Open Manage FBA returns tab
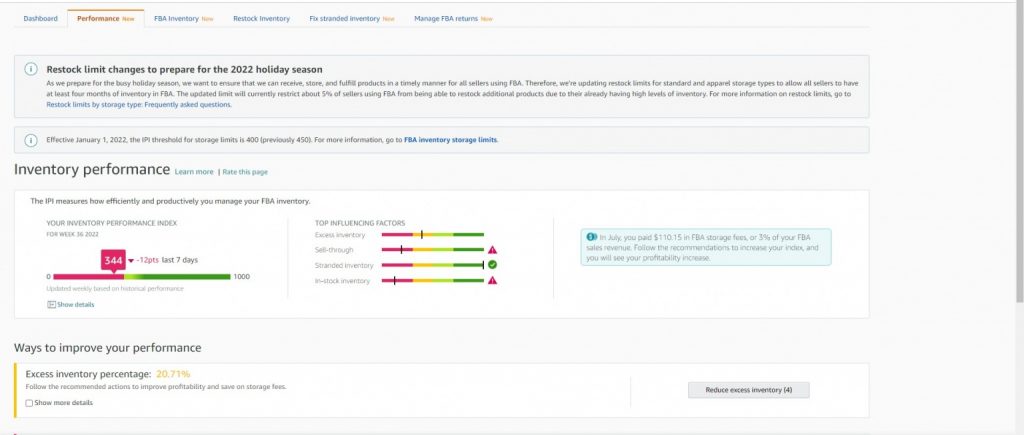Image resolution: width=1024 pixels, height=435 pixels. point(453,18)
